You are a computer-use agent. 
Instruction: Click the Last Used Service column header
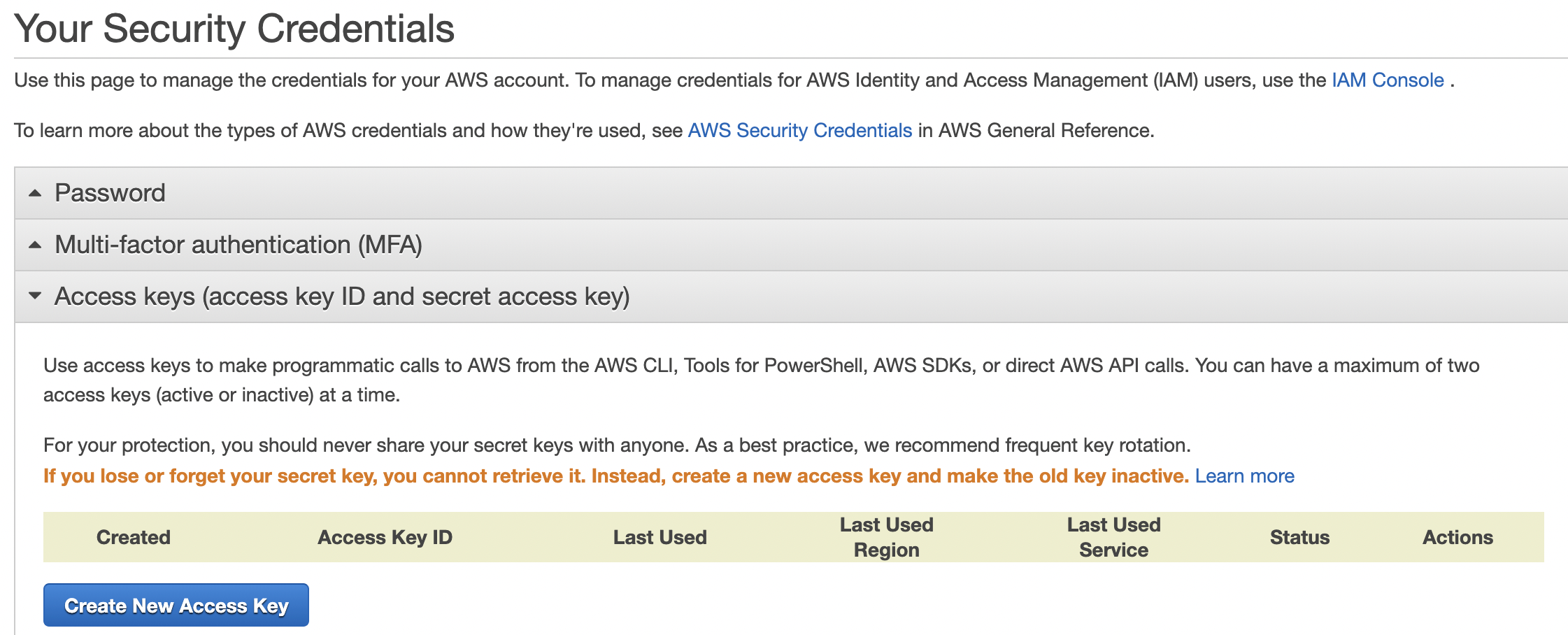(x=1113, y=537)
